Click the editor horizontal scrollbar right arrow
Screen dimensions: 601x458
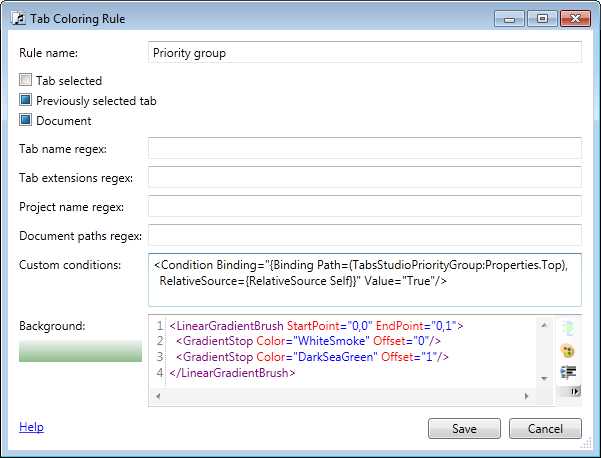pos(527,396)
